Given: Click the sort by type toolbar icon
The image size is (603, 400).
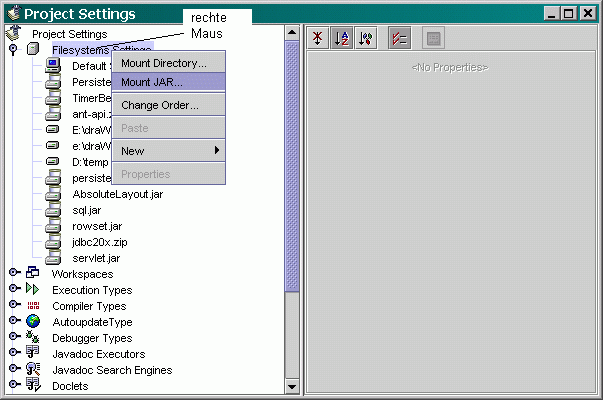Looking at the screenshot, I should 364,38.
